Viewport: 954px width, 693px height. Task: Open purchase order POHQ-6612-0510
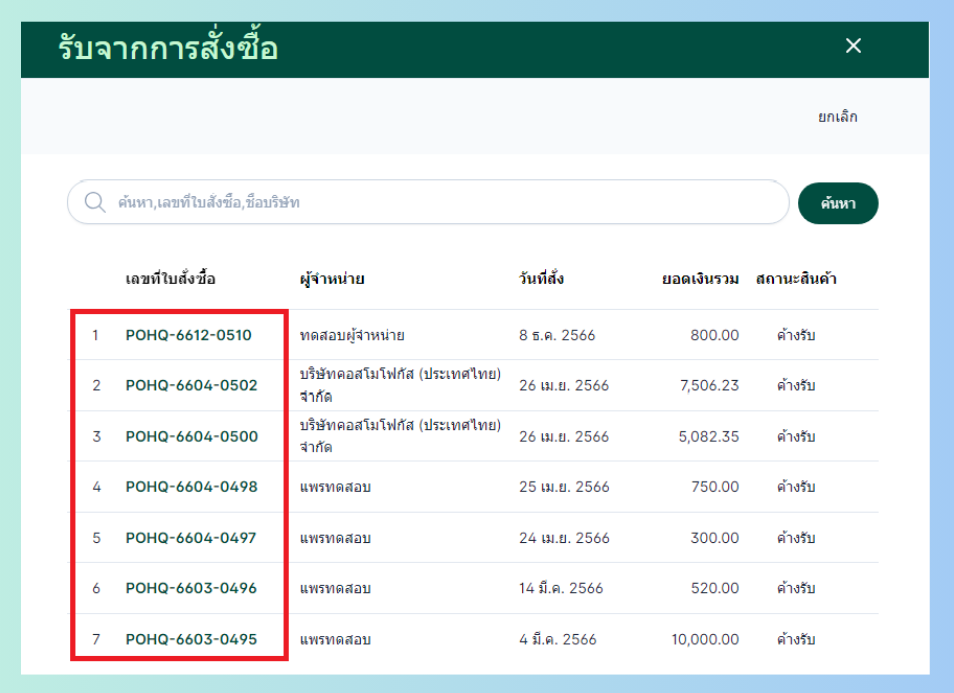click(x=189, y=335)
